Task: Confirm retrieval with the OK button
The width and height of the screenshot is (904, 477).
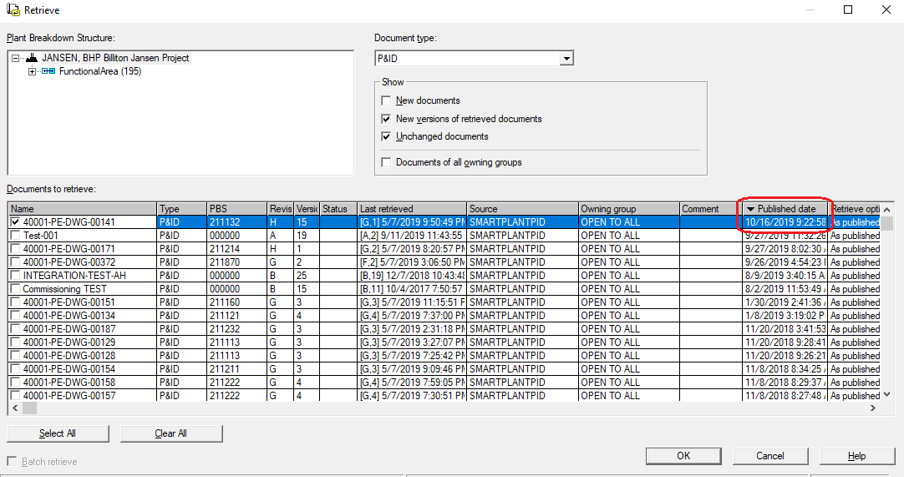Action: [x=683, y=456]
